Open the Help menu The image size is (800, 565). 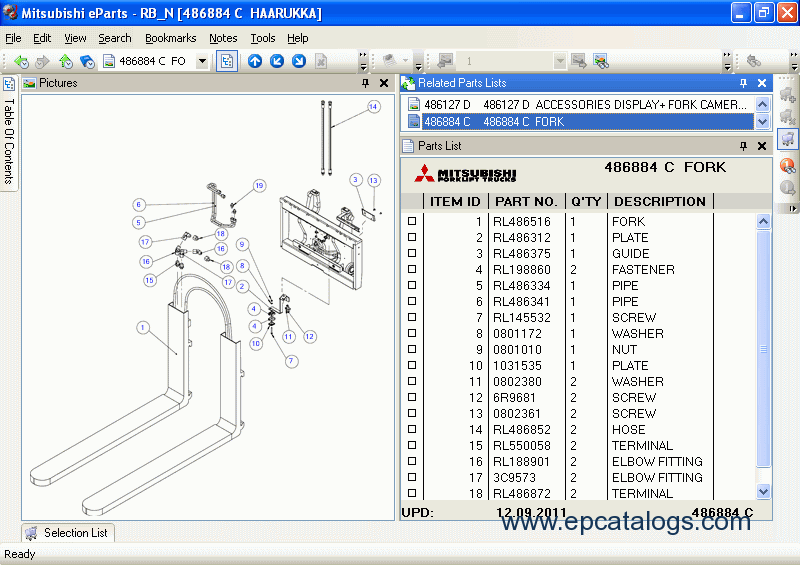(x=297, y=38)
